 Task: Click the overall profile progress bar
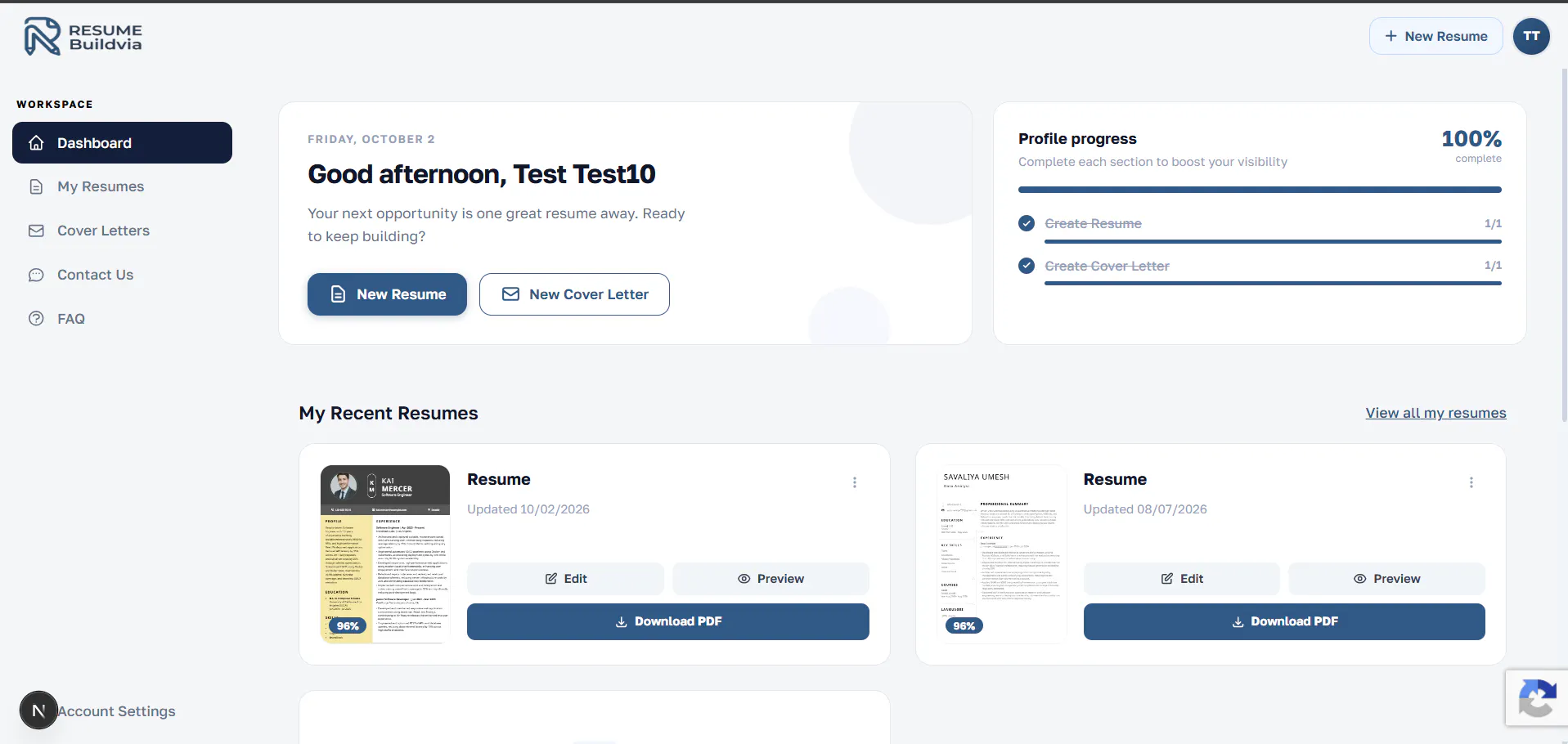click(1260, 190)
